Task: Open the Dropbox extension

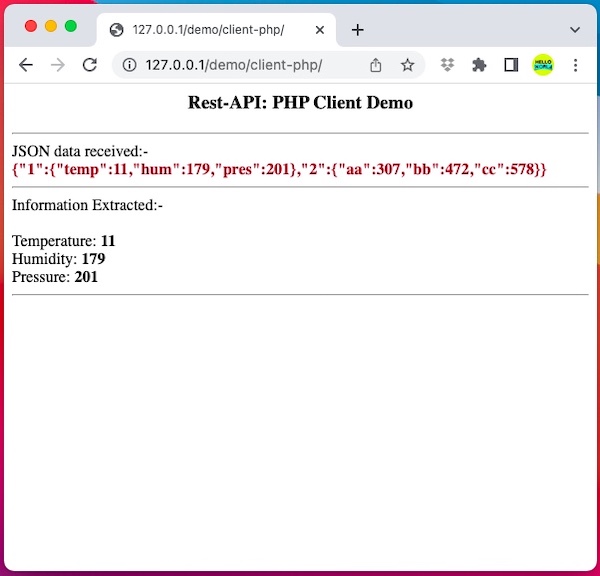Action: (447, 65)
